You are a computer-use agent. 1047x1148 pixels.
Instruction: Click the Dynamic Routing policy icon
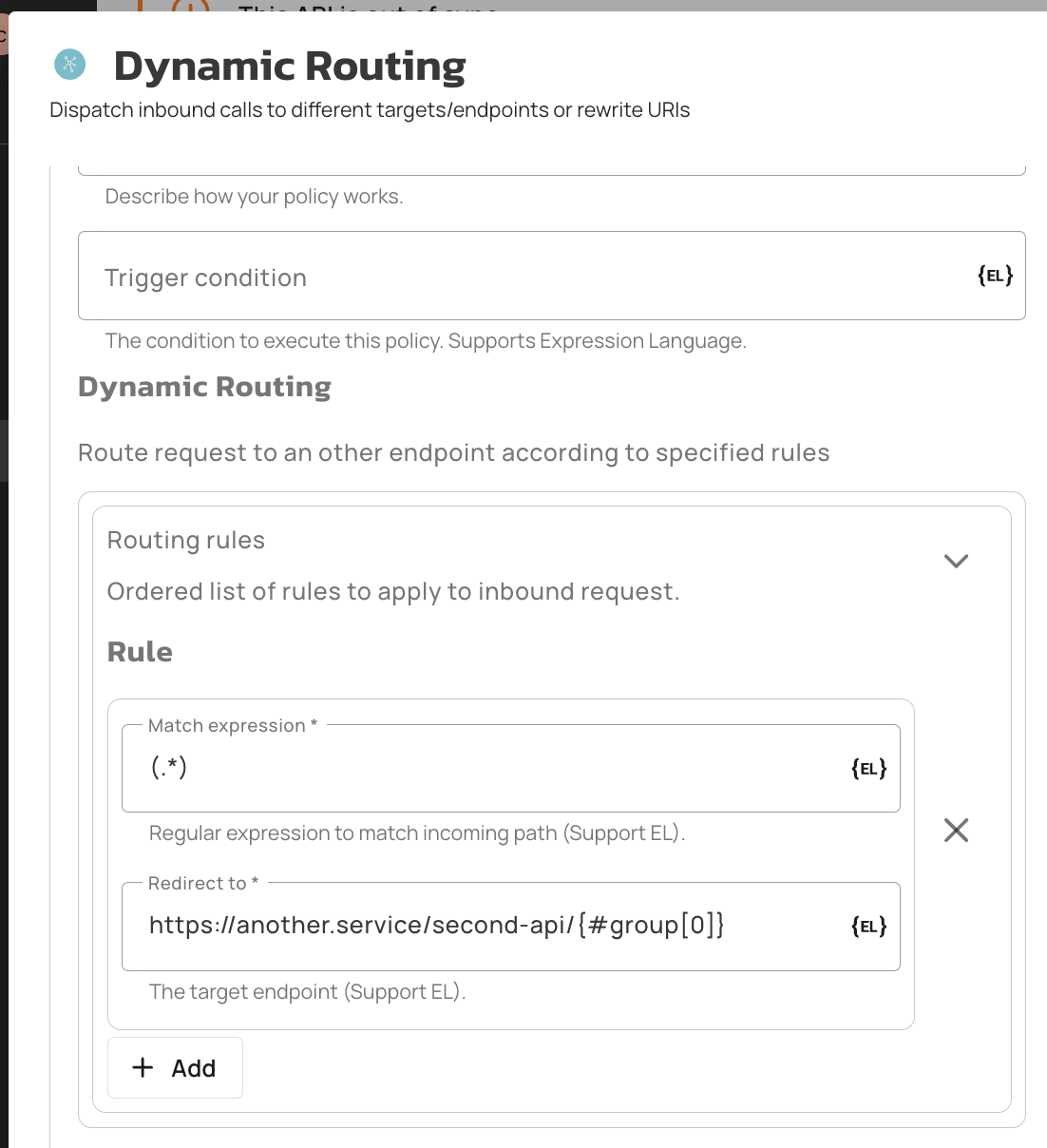point(69,65)
